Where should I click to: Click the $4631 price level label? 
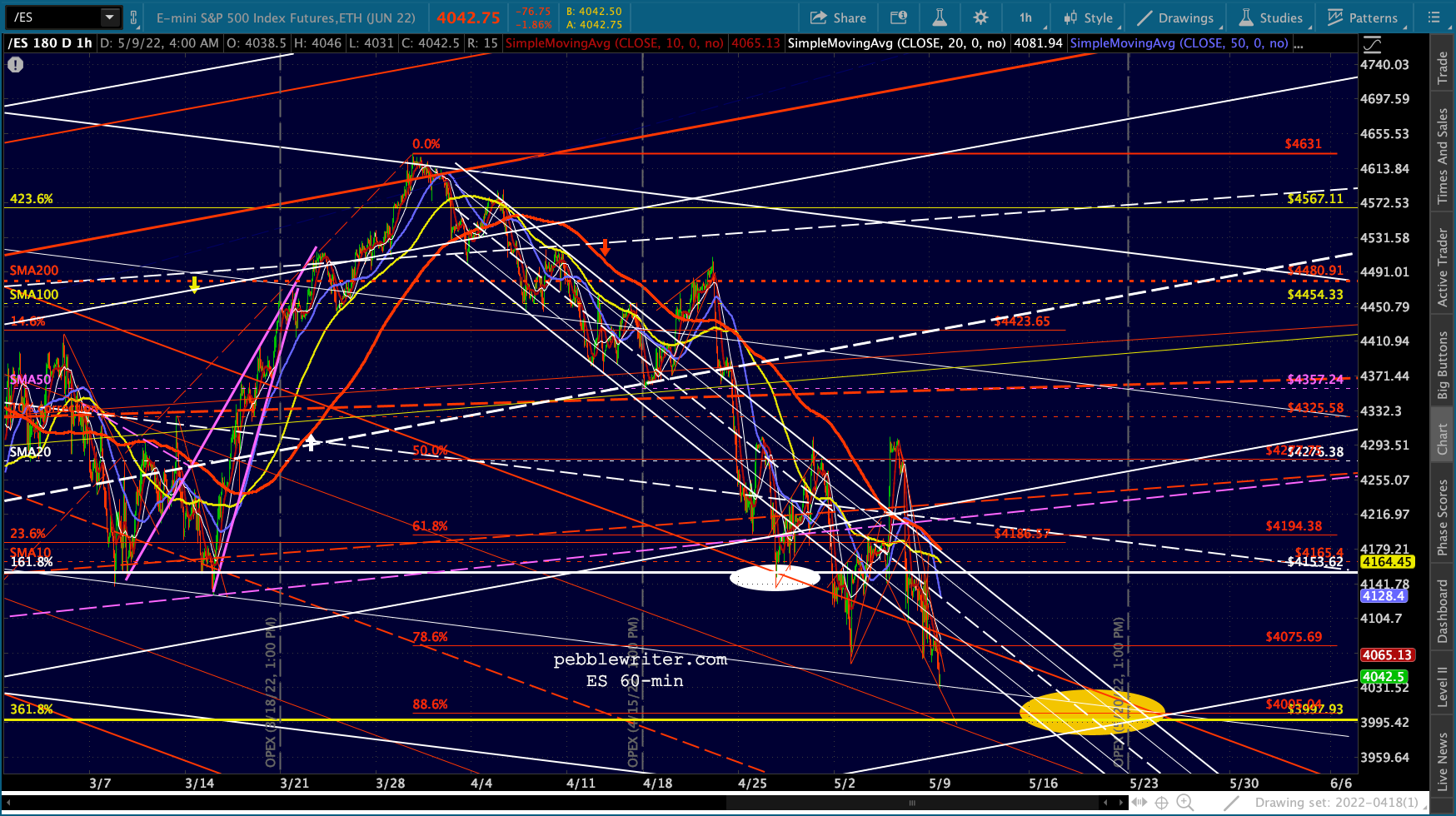coord(1303,144)
